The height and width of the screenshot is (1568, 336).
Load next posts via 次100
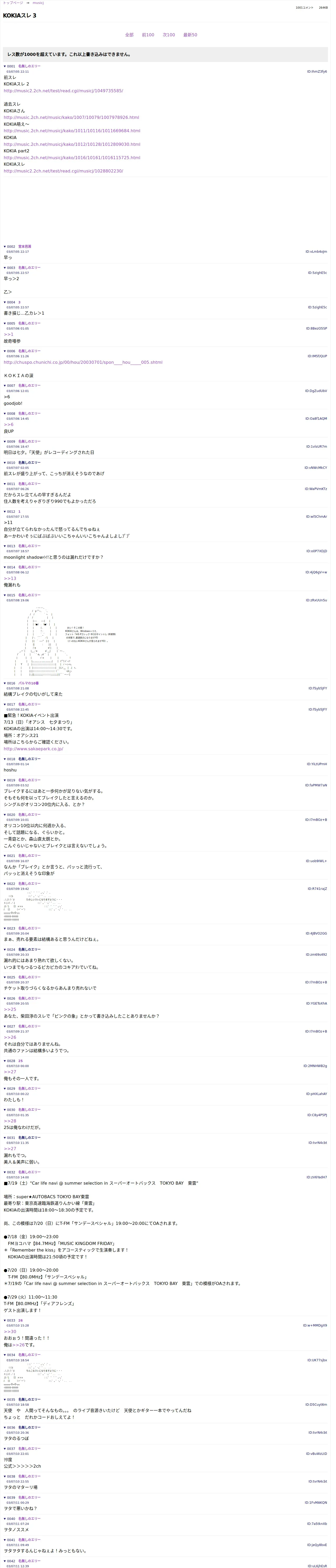tap(169, 35)
